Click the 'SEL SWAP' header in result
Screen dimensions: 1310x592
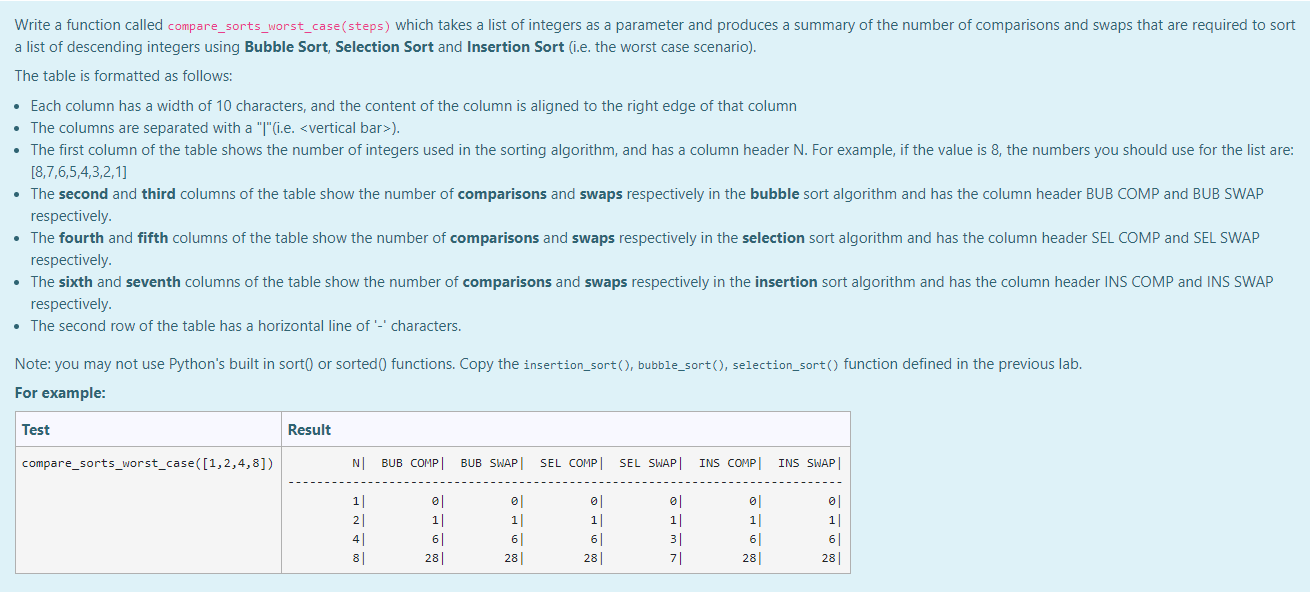pos(648,463)
